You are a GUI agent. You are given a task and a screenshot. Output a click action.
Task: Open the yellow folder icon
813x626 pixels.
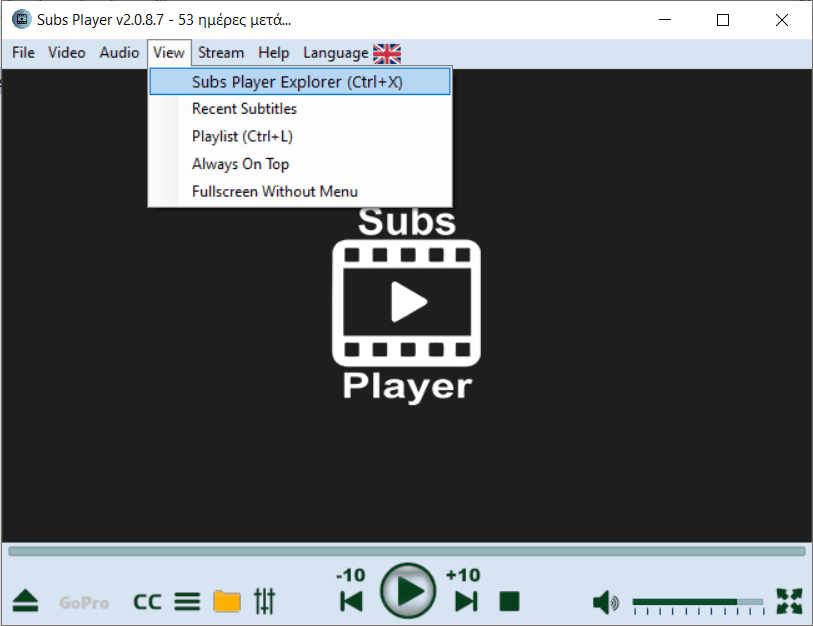point(227,602)
